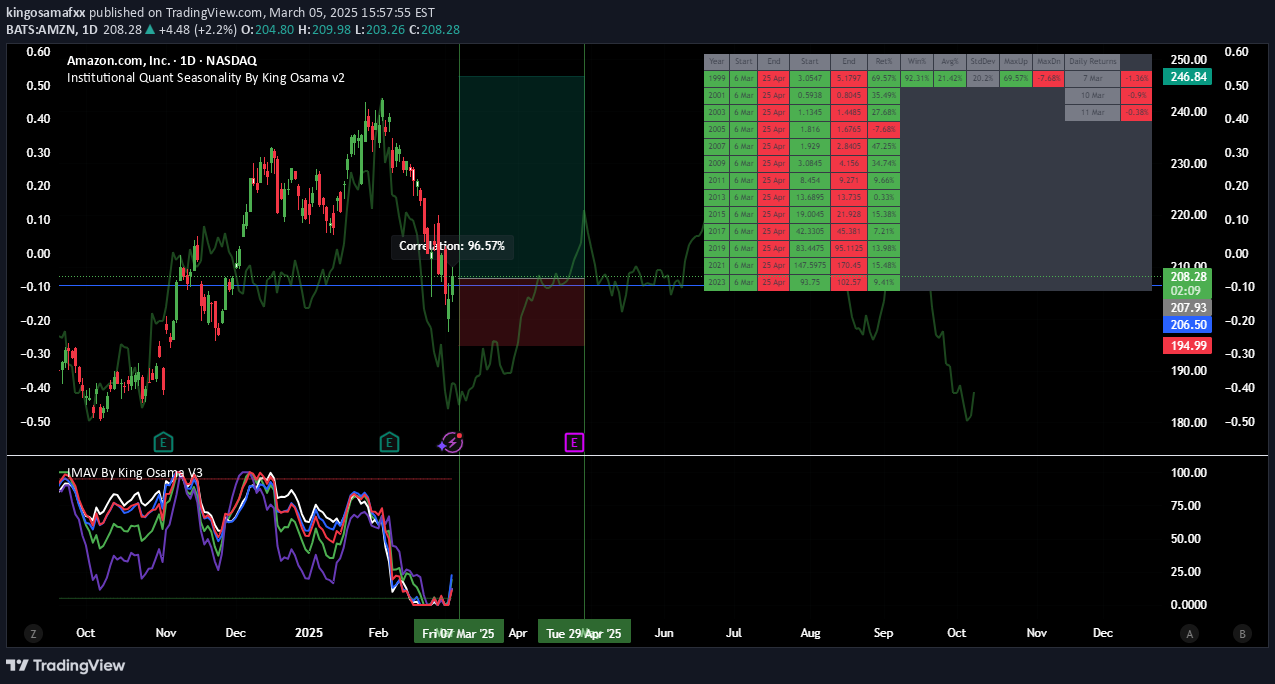Select the IMAV By King Osama V3 label
Image resolution: width=1275 pixels, height=684 pixels.
135,472
